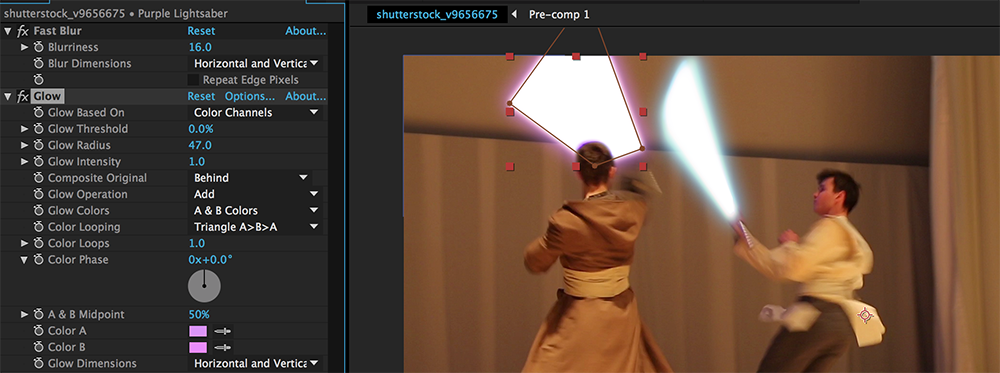
Task: Open the Color Looping dropdown
Action: tap(255, 227)
